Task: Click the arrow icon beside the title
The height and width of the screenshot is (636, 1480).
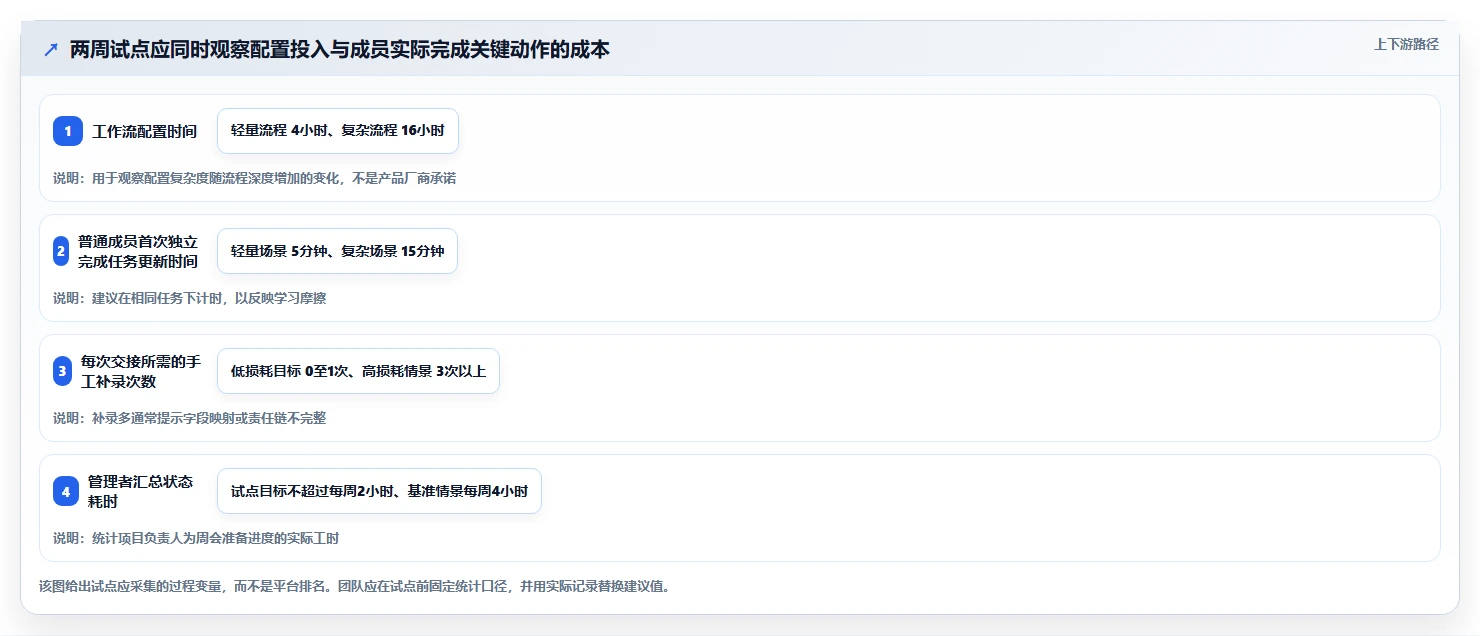Action: (50, 49)
